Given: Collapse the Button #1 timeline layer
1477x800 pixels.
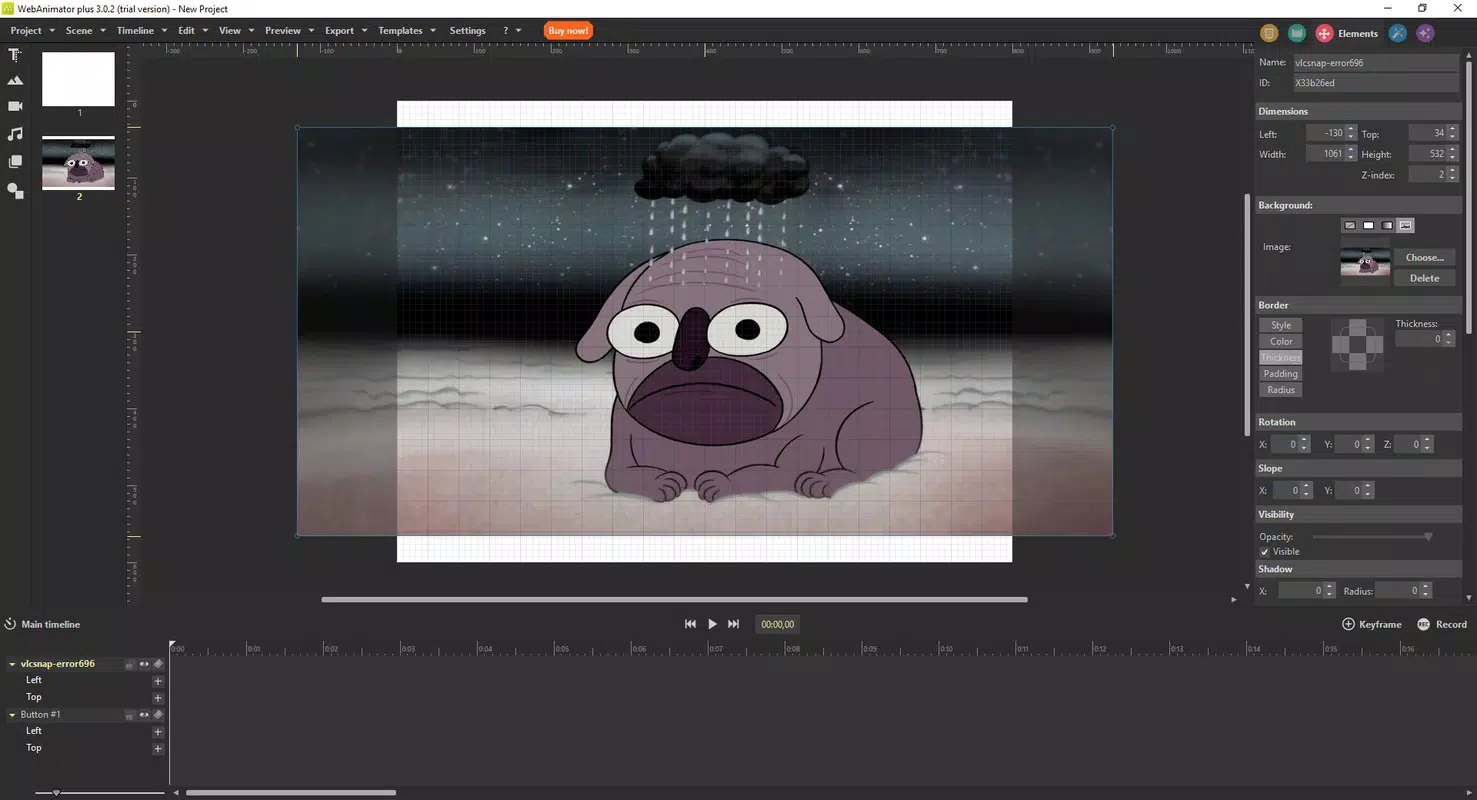Looking at the screenshot, I should click(12, 715).
